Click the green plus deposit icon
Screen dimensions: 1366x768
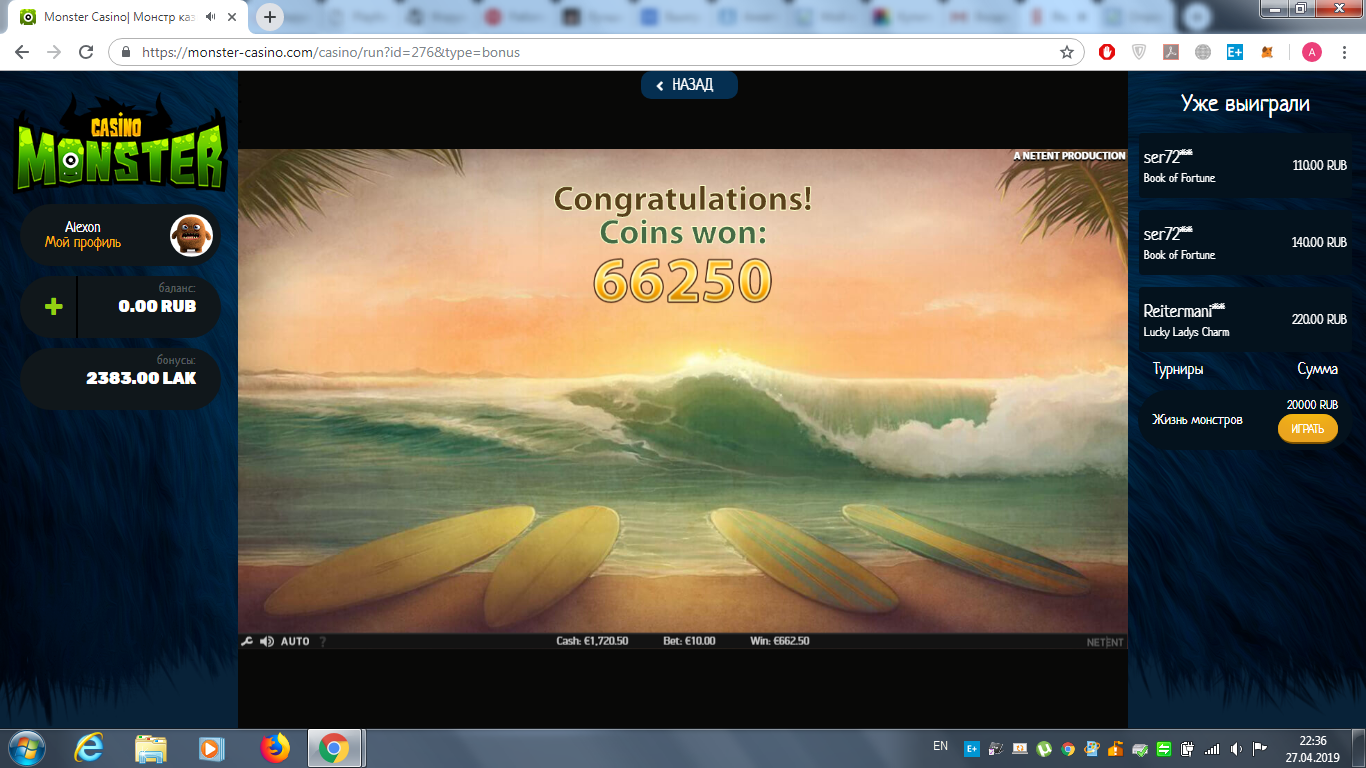54,306
